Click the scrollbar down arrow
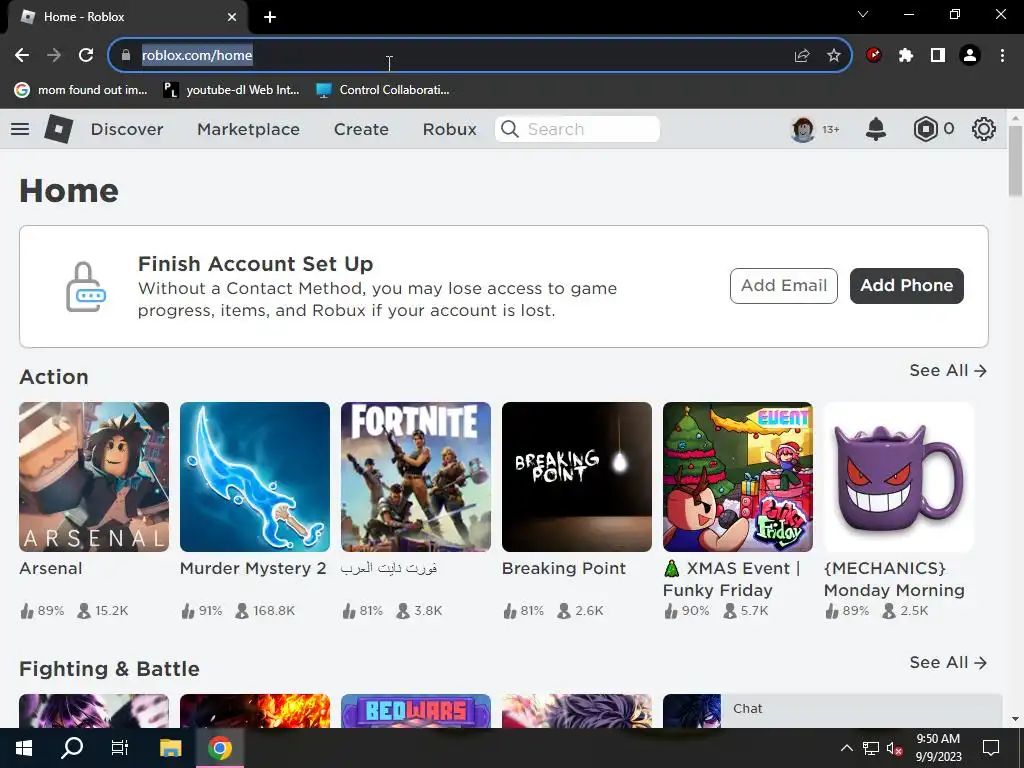This screenshot has height=768, width=1024. pyautogui.click(x=1015, y=719)
